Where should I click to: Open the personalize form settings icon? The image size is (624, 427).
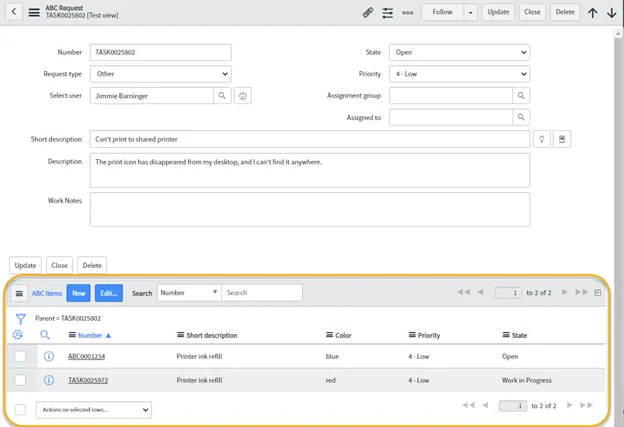pos(388,12)
